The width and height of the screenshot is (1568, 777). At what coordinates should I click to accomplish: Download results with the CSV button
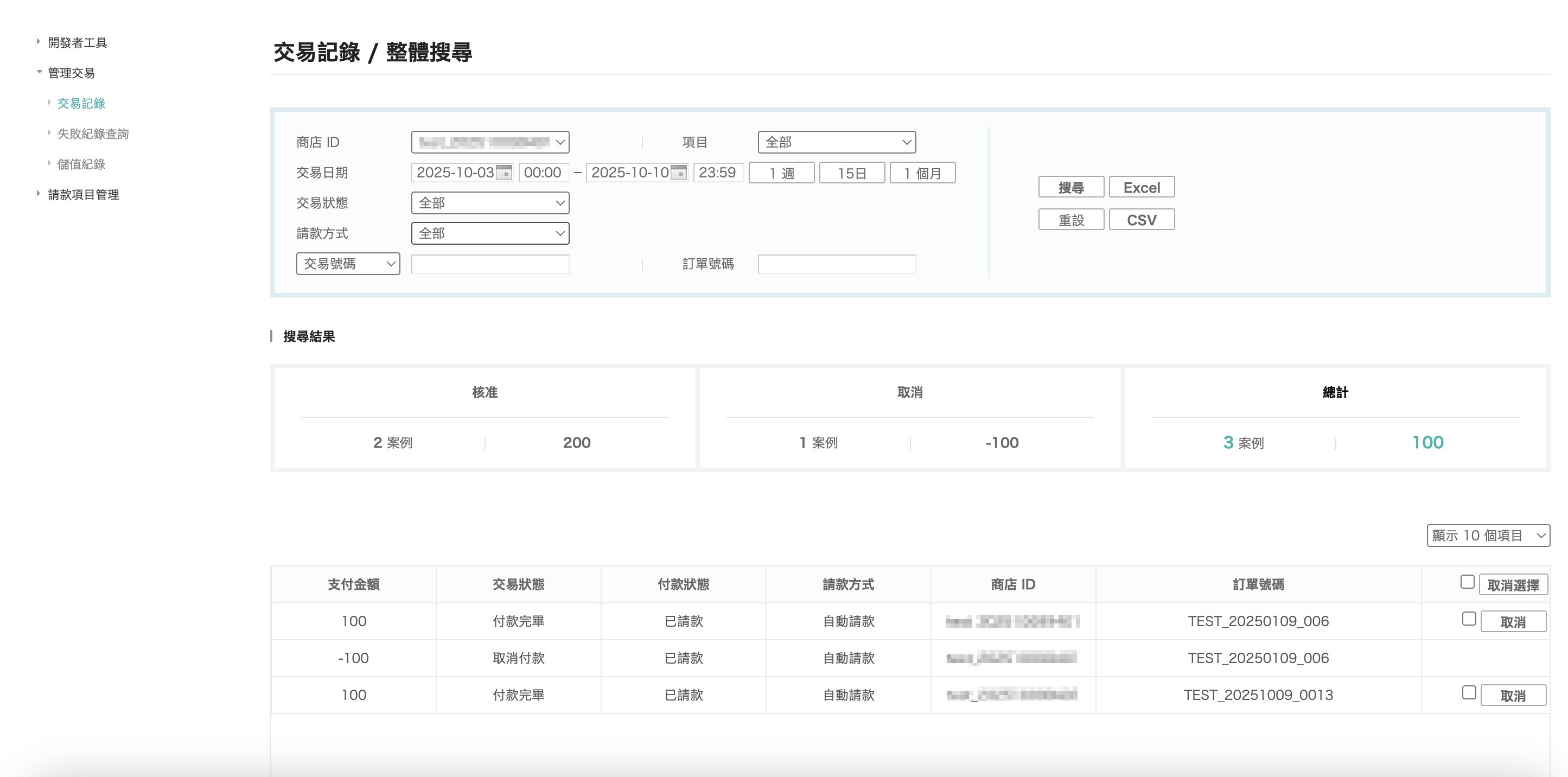tap(1142, 220)
